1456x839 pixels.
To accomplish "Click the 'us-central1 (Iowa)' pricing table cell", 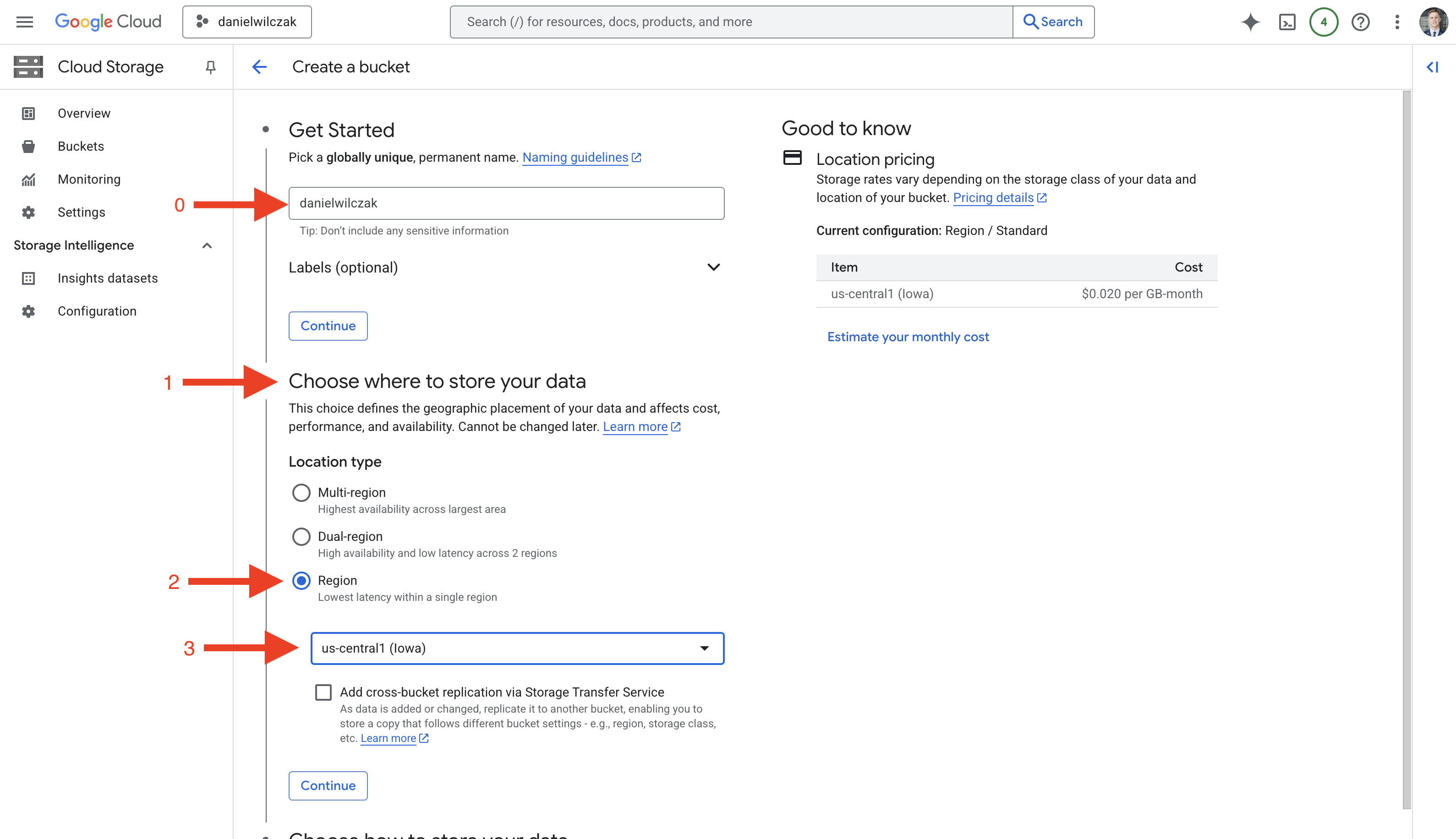I will [882, 294].
